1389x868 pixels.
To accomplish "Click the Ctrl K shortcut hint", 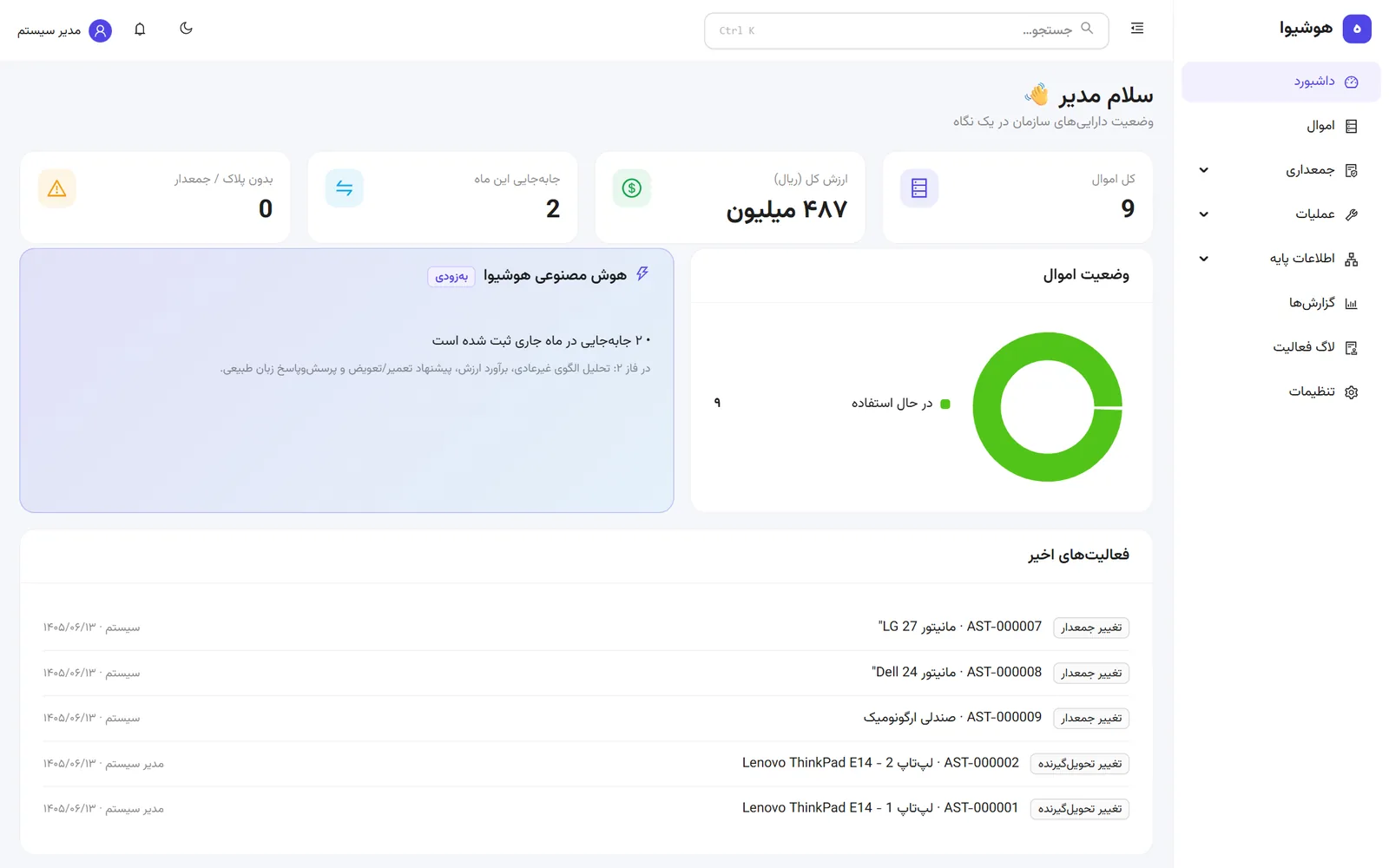I will point(737,30).
